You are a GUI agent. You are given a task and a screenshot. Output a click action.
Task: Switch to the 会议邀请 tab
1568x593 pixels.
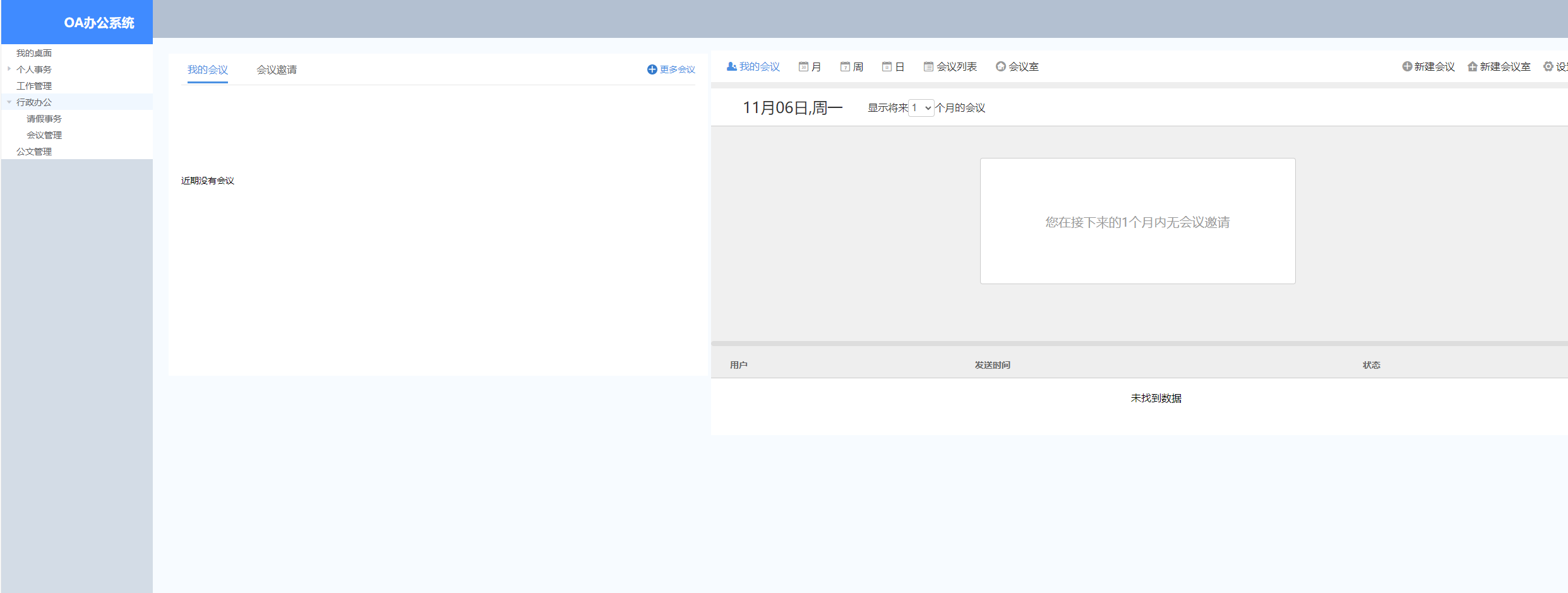point(276,69)
